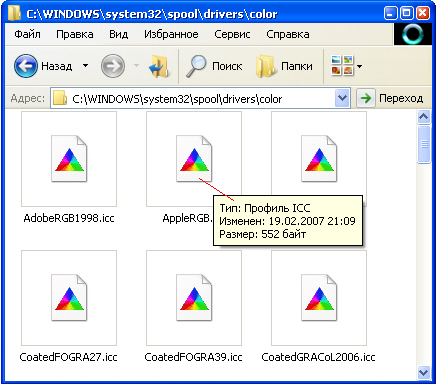Click the address path field
Image resolution: width=439 pixels, height=386 pixels.
pos(200,99)
